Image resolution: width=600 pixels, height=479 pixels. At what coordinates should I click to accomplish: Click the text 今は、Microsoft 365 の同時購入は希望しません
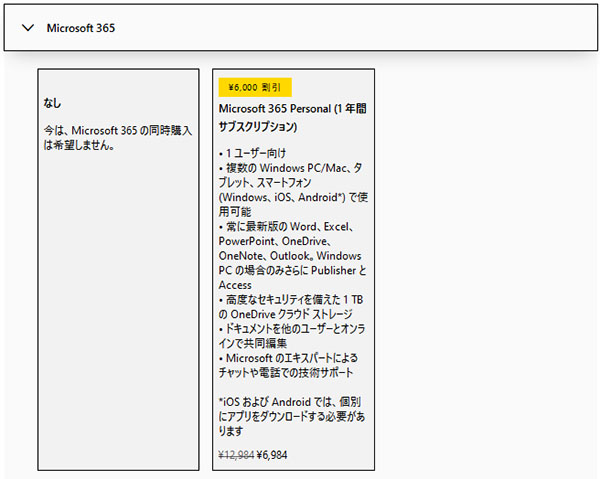(x=117, y=138)
